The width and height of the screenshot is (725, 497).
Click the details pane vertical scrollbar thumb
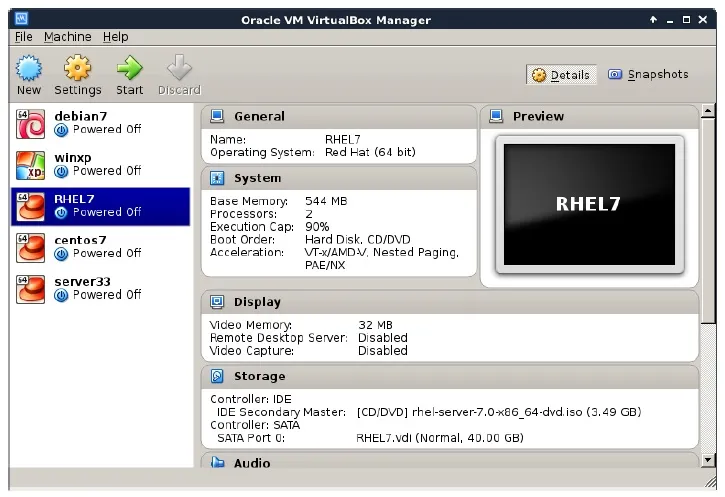[x=707, y=221]
